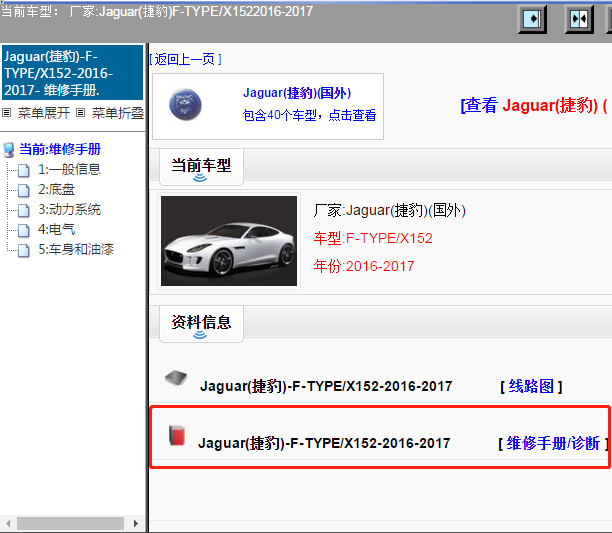The image size is (612, 533).
Task: Switch to the 当前车型 tab
Action: pos(201,167)
